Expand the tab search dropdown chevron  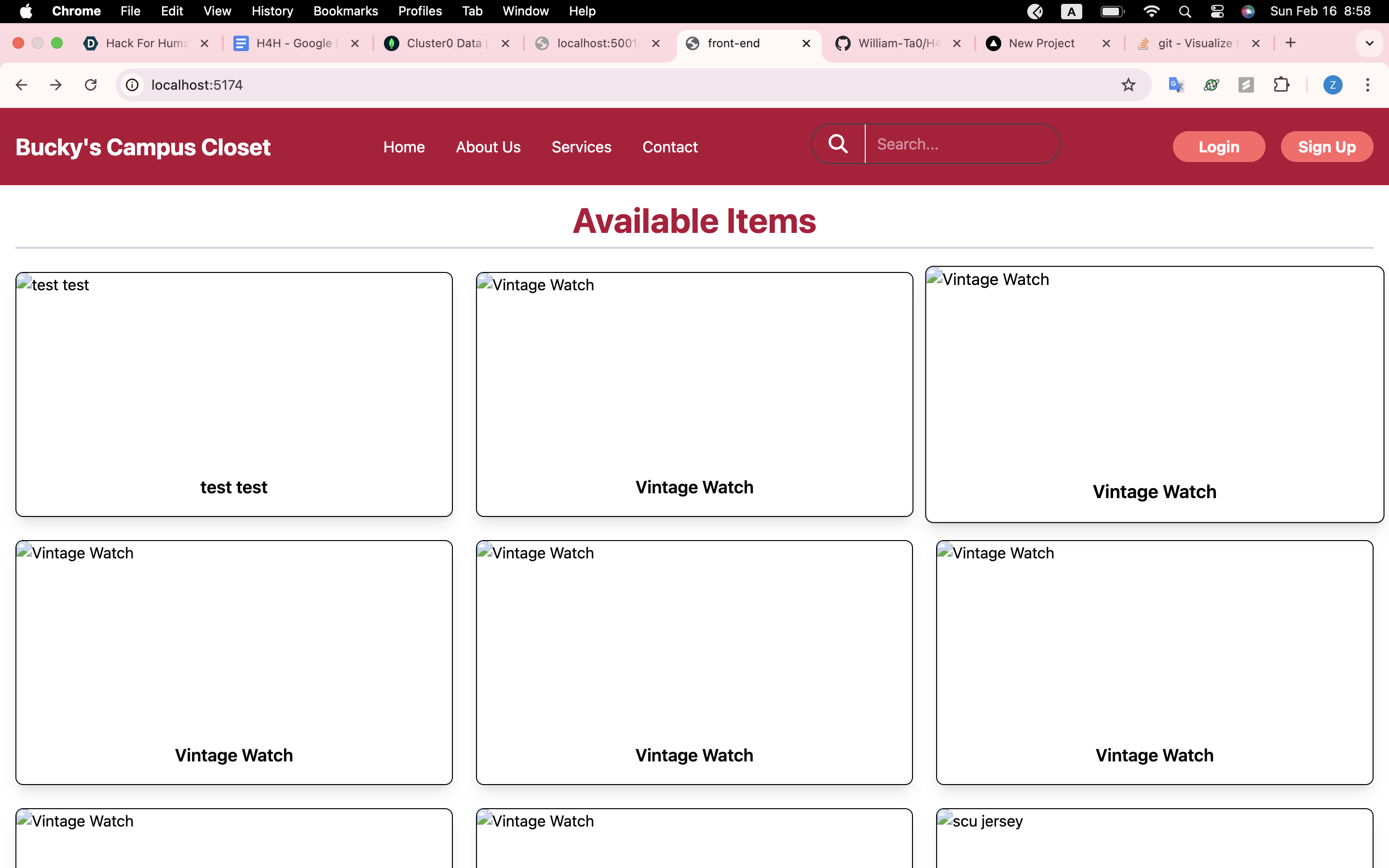pyautogui.click(x=1370, y=43)
